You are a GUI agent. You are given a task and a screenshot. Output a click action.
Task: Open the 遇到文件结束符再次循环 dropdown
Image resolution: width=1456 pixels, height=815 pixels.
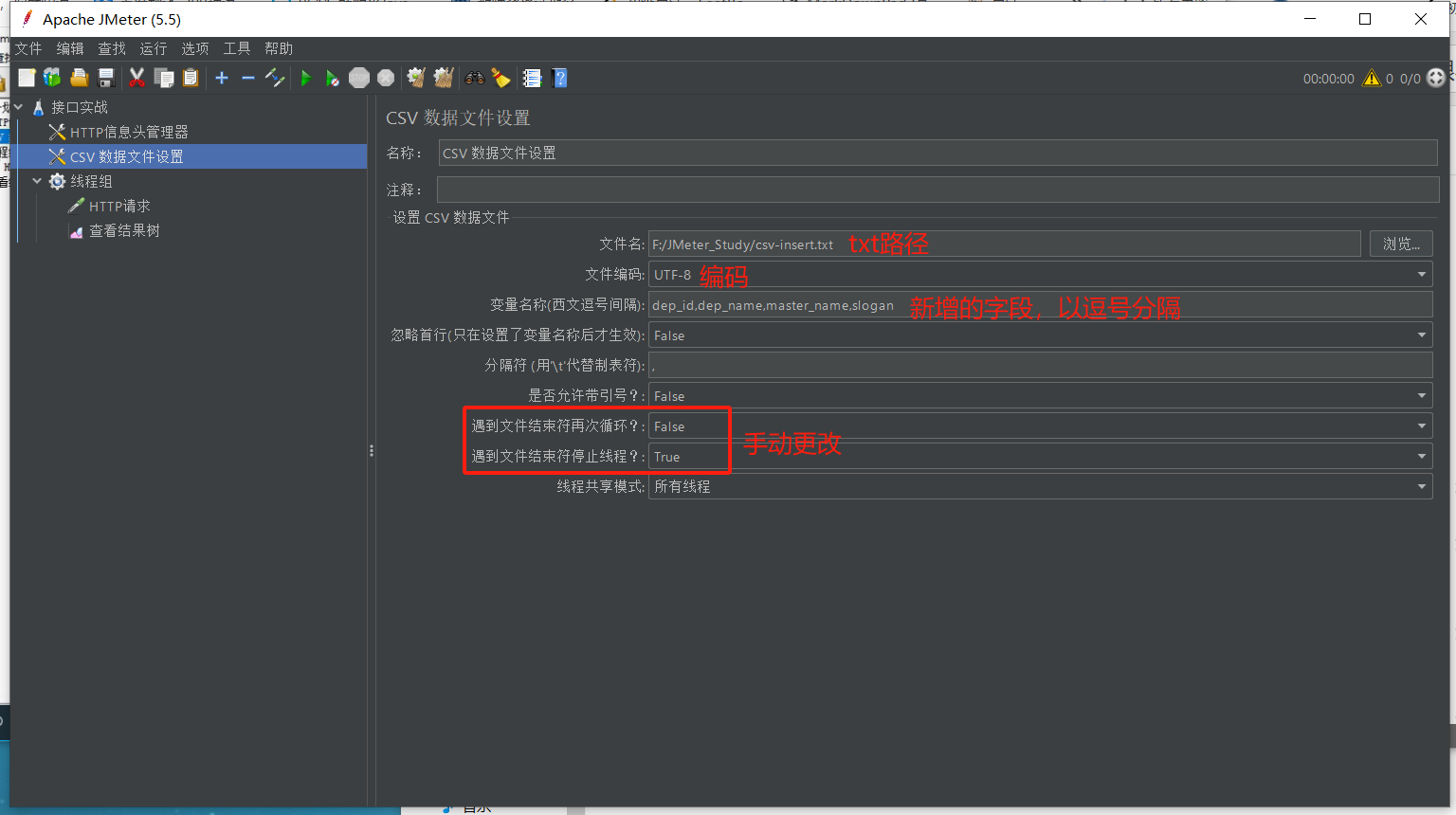[x=1040, y=426]
